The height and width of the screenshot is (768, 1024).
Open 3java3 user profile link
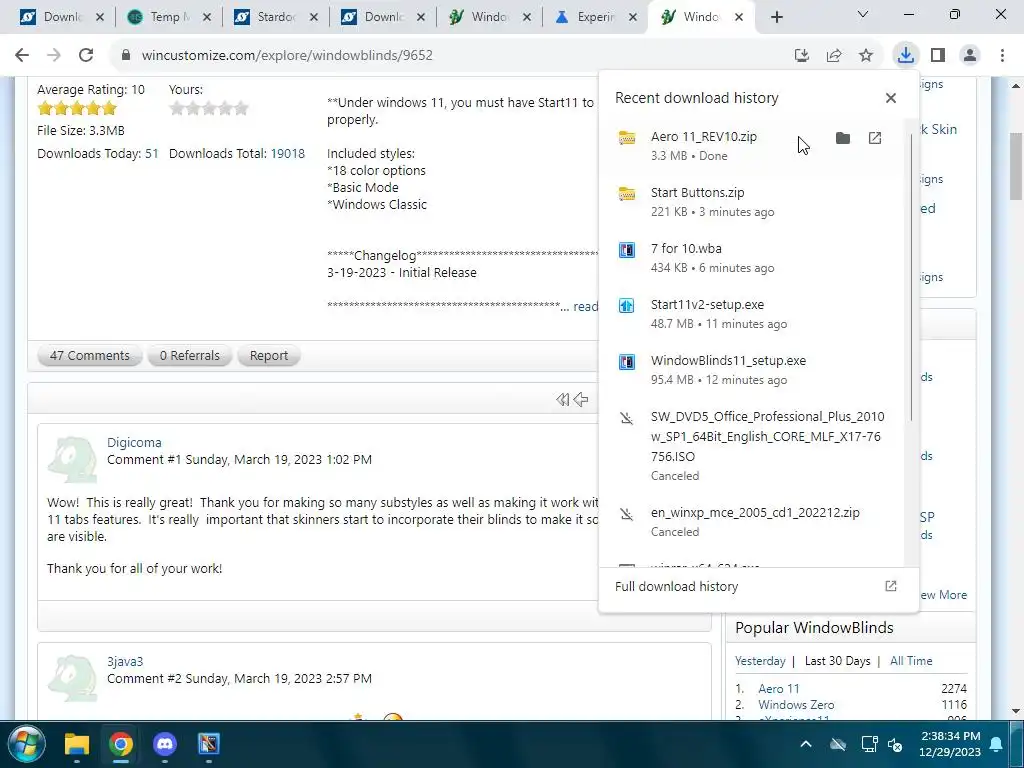click(x=125, y=662)
